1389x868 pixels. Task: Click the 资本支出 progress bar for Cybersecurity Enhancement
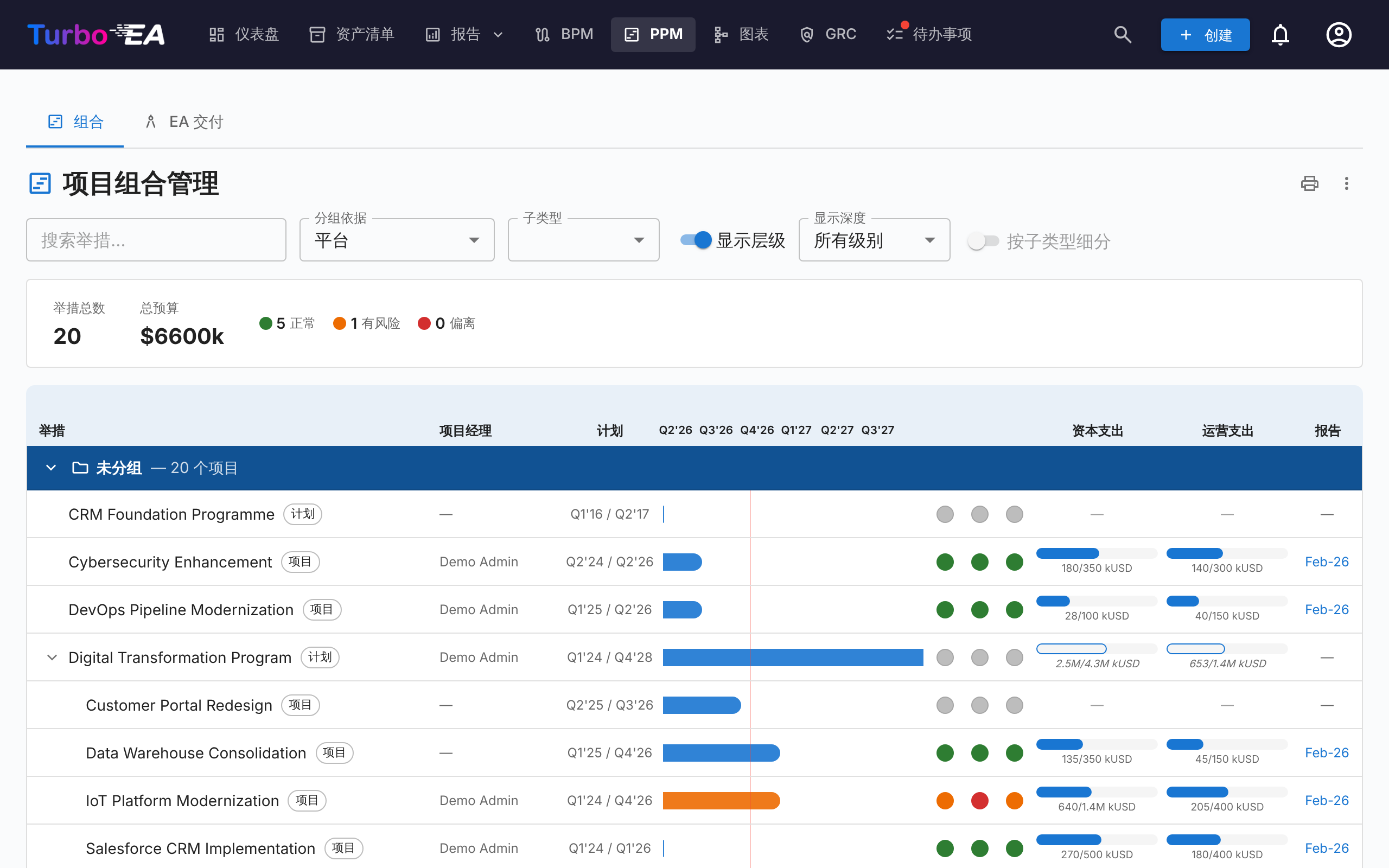[x=1096, y=553]
